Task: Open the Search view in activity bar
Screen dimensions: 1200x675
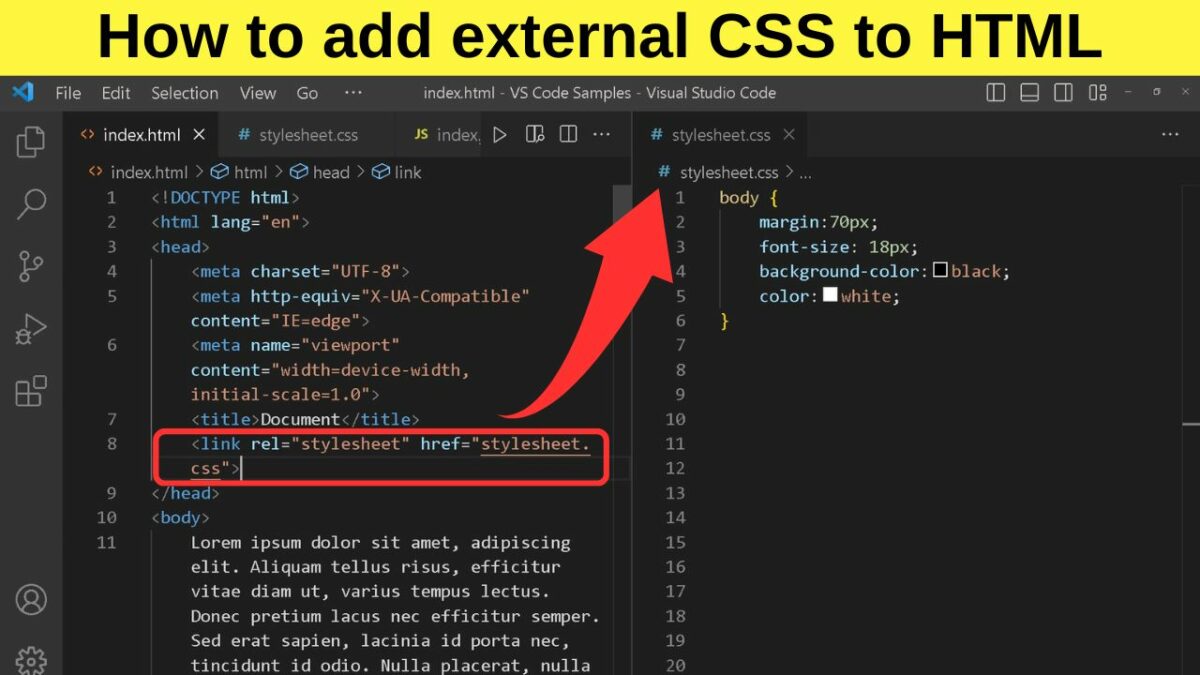Action: (x=31, y=204)
